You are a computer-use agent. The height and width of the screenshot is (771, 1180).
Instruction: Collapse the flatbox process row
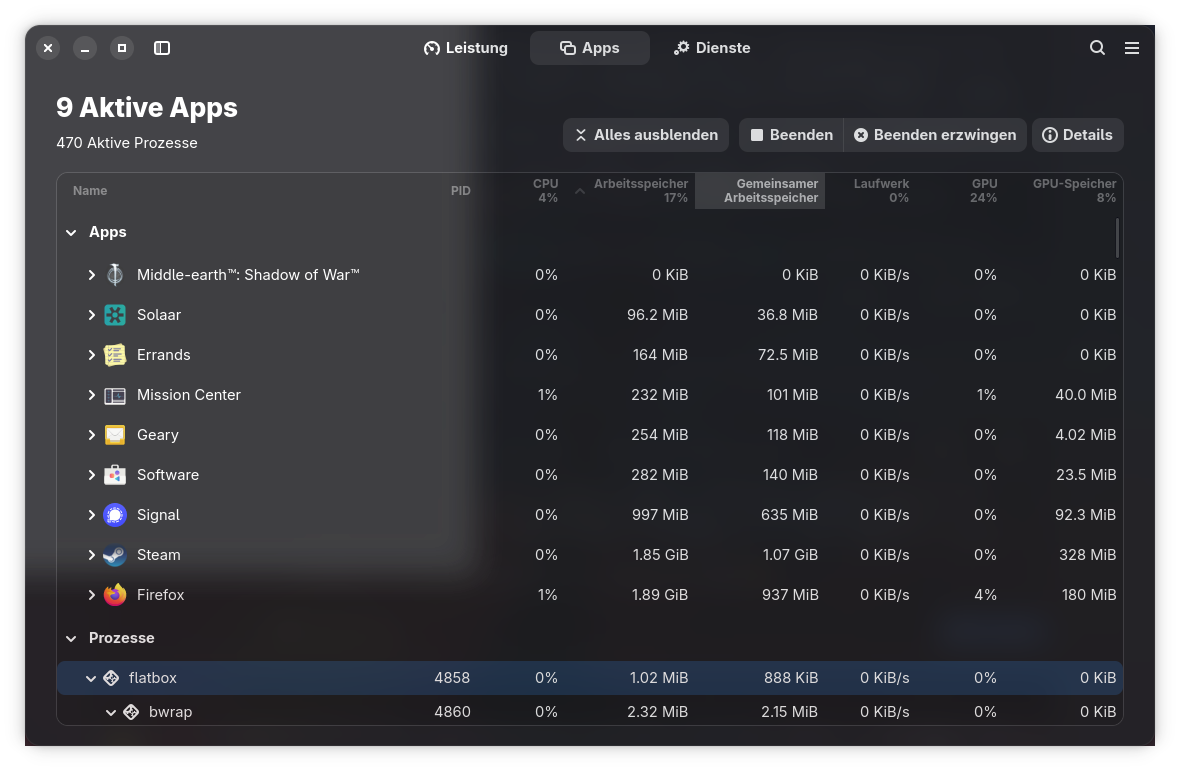tap(91, 678)
